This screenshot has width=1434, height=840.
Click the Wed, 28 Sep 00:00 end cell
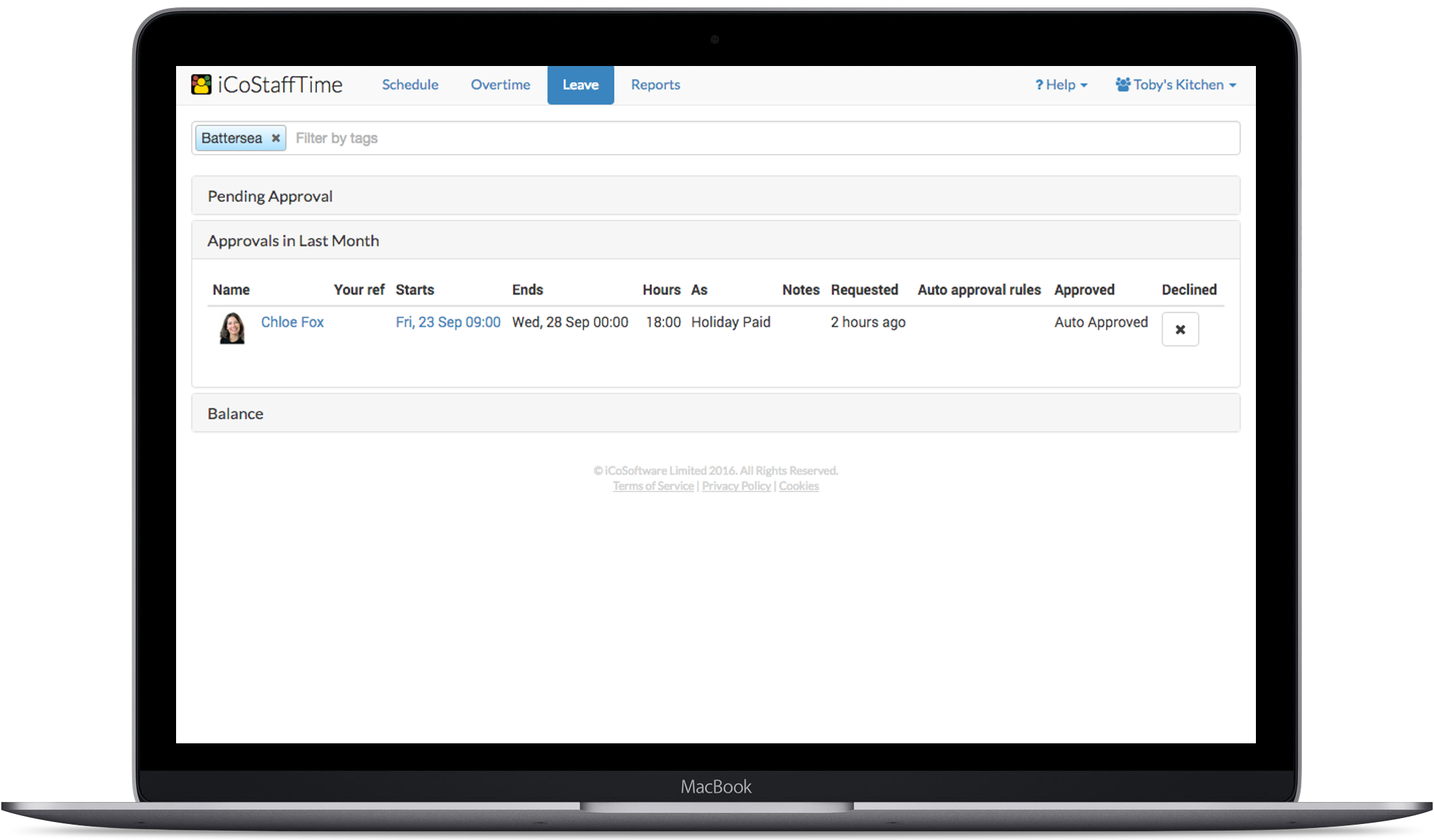(x=570, y=322)
